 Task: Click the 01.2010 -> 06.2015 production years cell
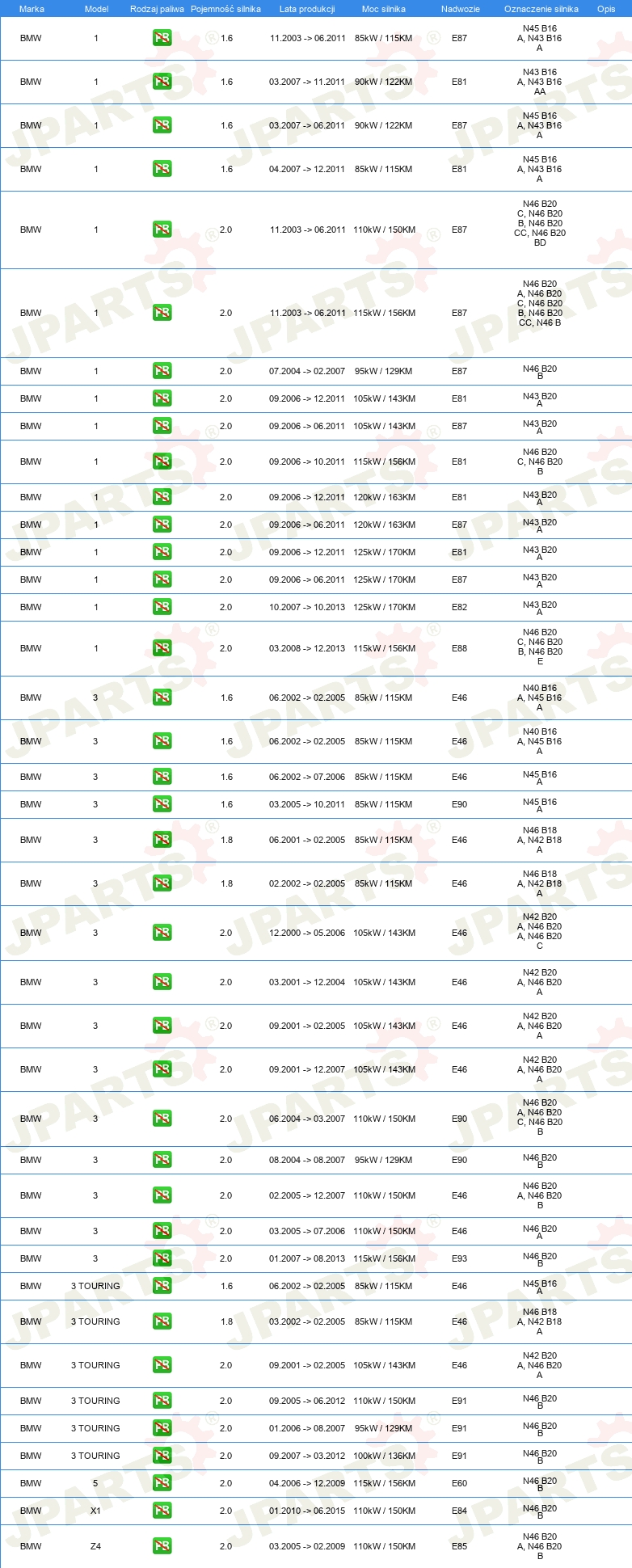coord(307,1511)
